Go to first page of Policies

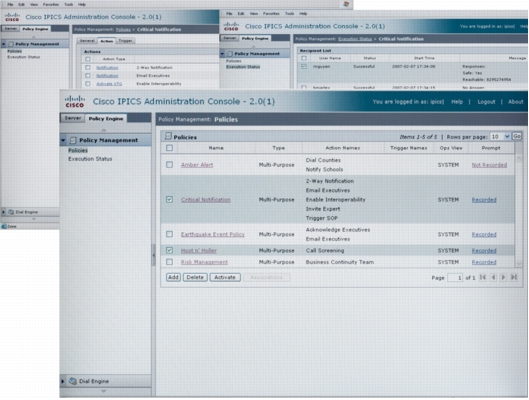[x=483, y=277]
